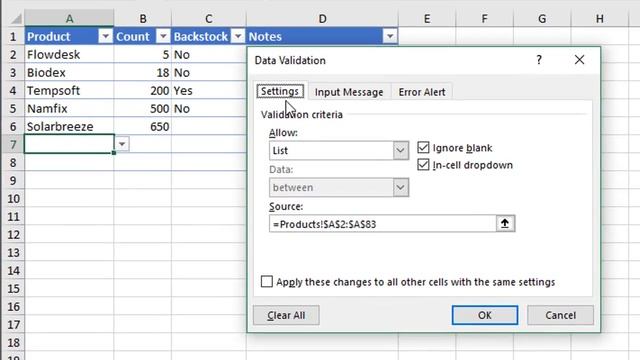Screen dimensions: 640x360
Task: Select the Backstock No cell in Flowdesk row
Action: coord(209,54)
